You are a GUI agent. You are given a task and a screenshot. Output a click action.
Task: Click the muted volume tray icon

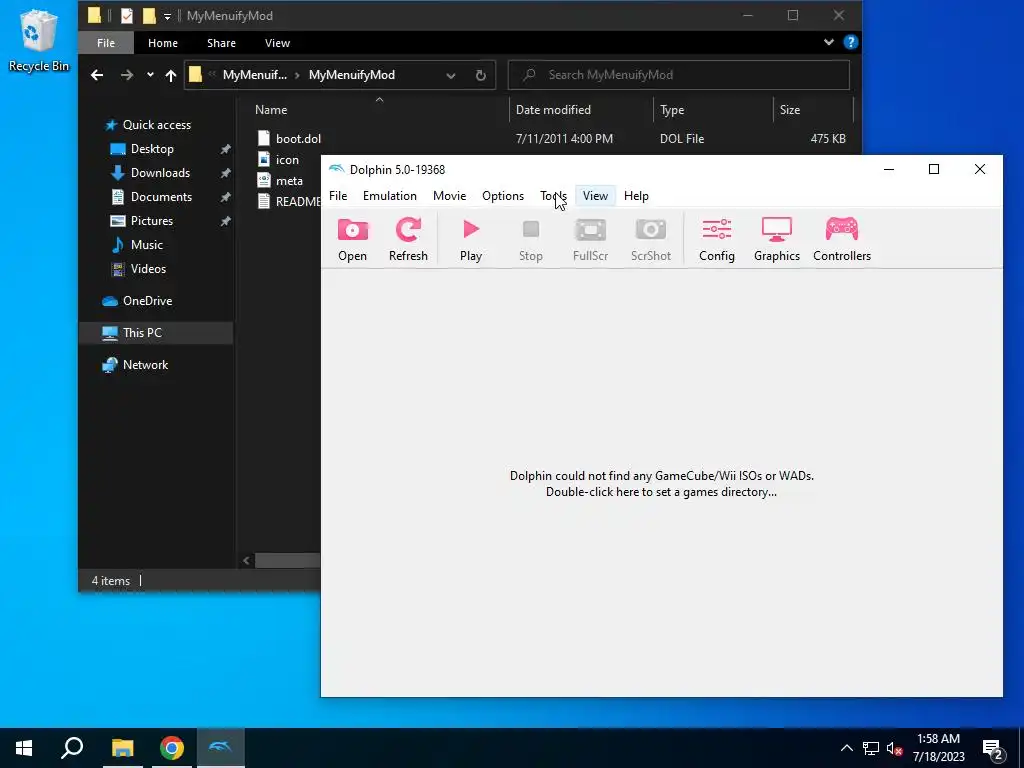click(x=894, y=748)
